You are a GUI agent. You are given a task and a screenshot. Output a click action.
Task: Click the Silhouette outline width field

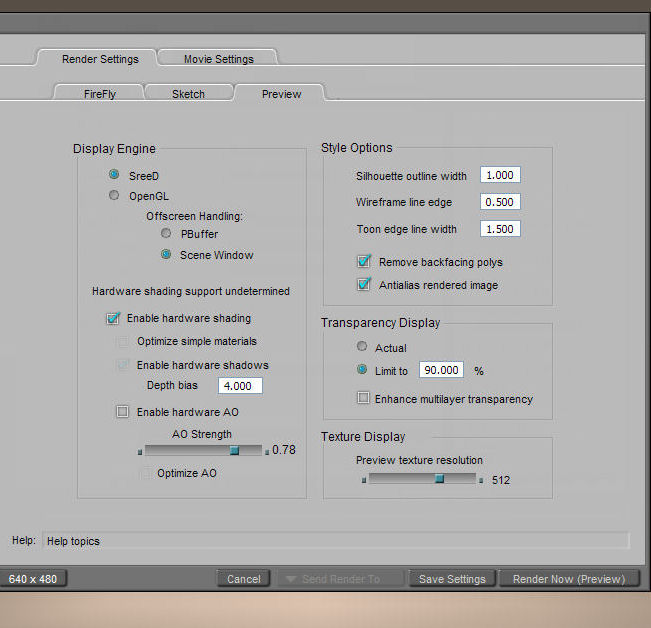tap(500, 175)
